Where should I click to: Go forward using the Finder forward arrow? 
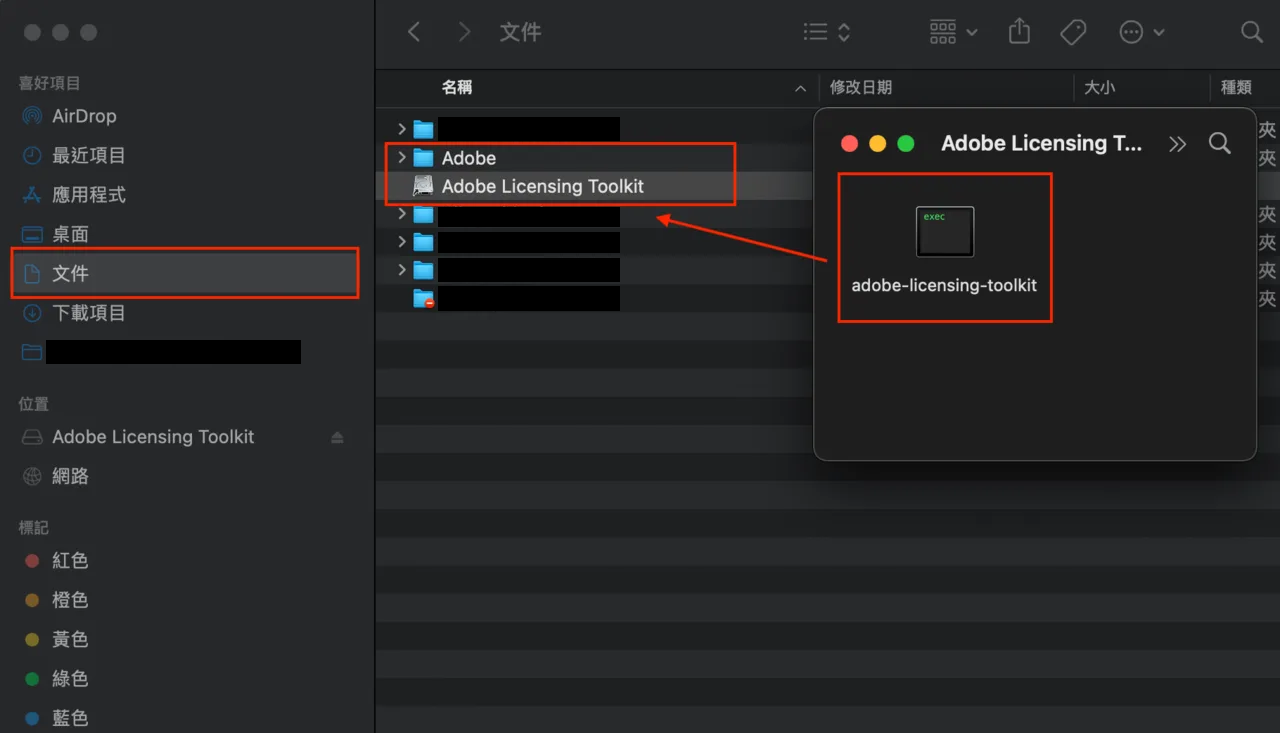(x=464, y=32)
